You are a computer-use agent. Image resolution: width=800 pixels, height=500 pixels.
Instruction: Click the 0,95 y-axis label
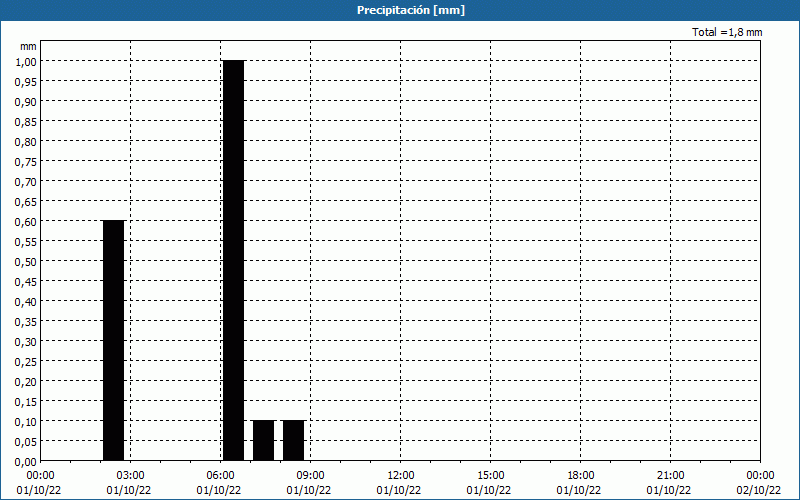pos(26,81)
